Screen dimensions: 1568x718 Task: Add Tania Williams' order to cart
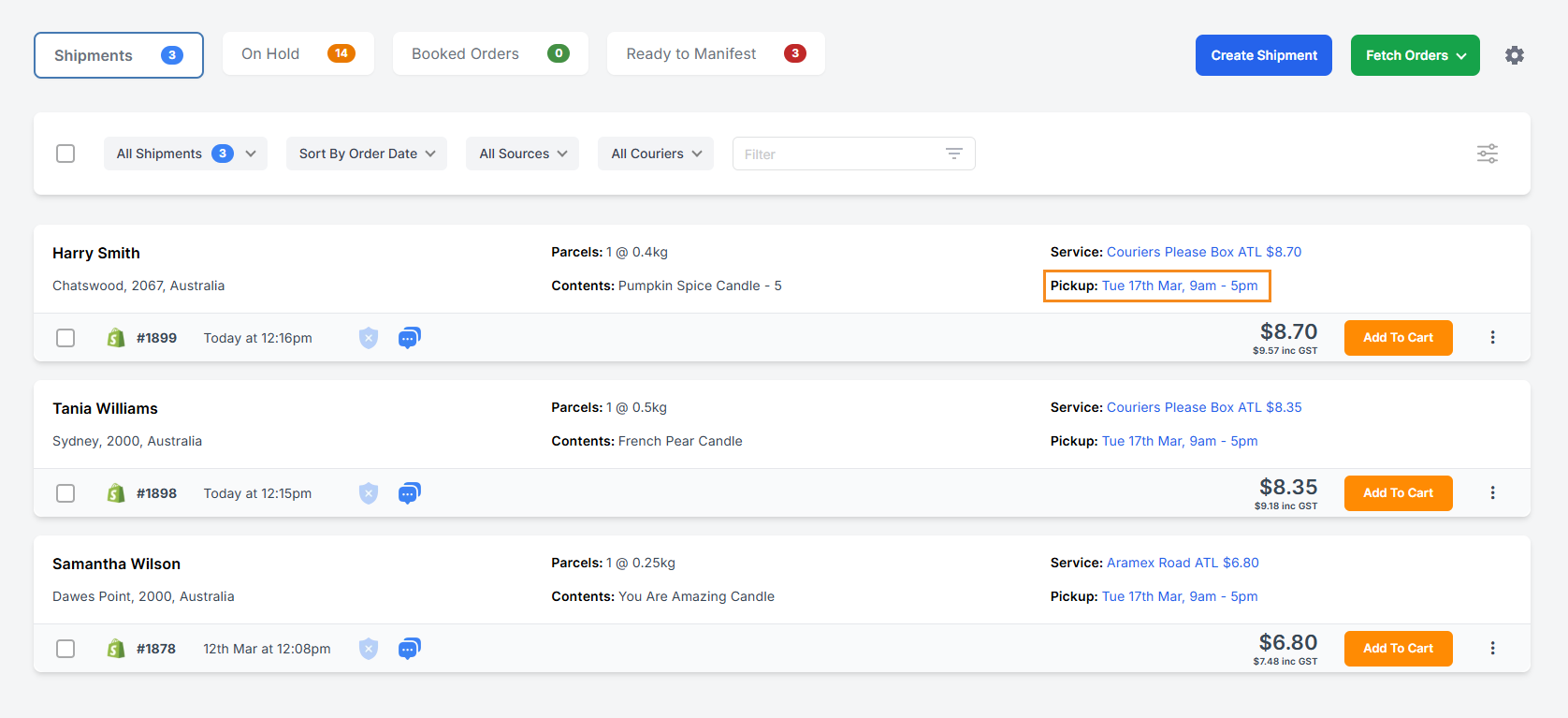[1398, 493]
